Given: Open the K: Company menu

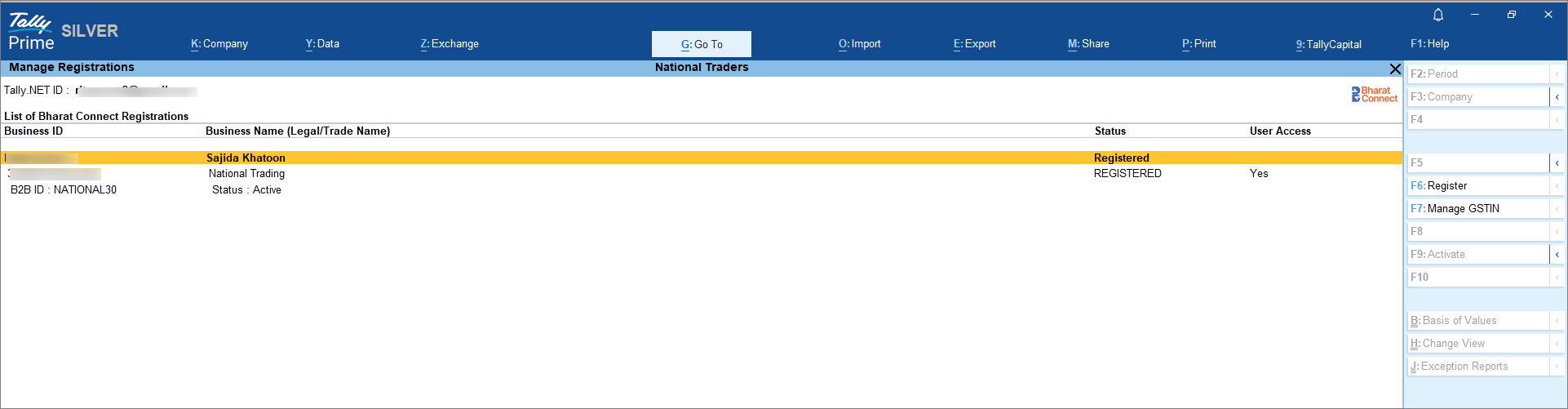Looking at the screenshot, I should point(219,44).
